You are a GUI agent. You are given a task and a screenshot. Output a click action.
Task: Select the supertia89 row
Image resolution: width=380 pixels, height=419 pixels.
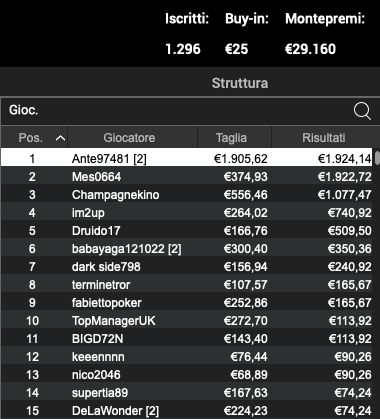pyautogui.click(x=187, y=392)
